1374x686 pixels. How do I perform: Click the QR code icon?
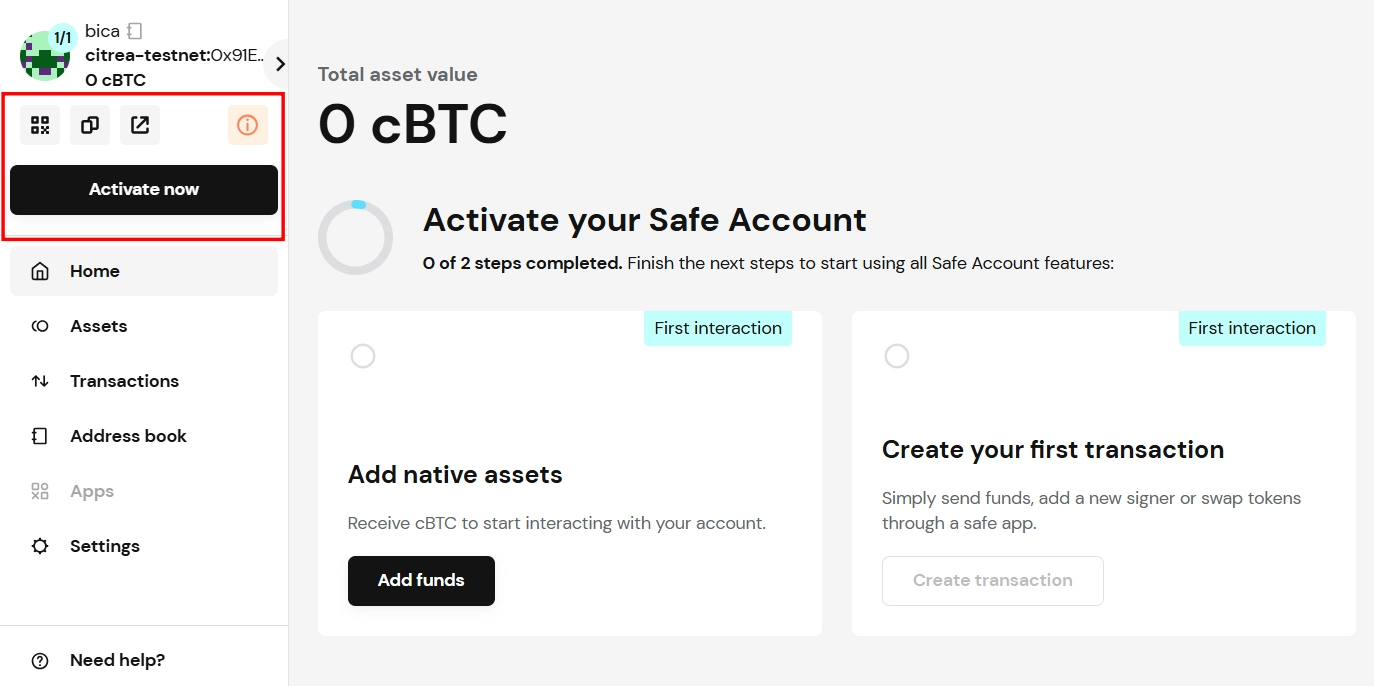(x=40, y=125)
